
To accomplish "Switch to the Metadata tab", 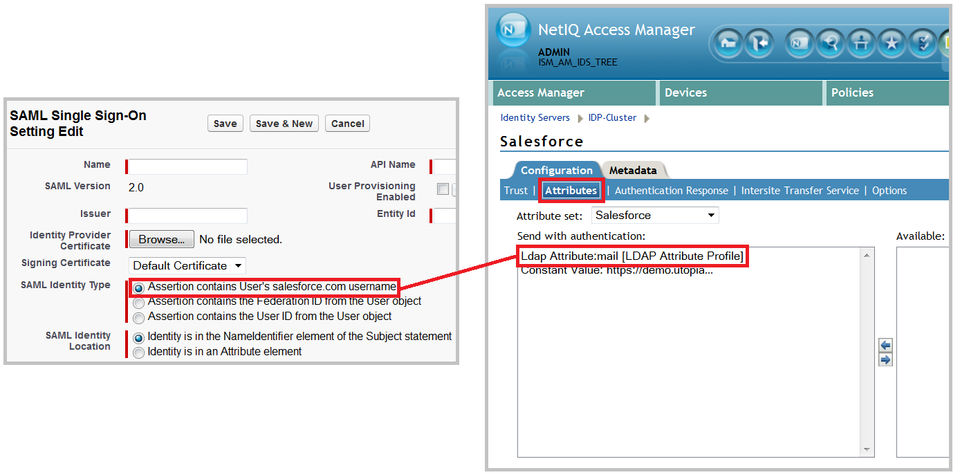I will pyautogui.click(x=632, y=170).
